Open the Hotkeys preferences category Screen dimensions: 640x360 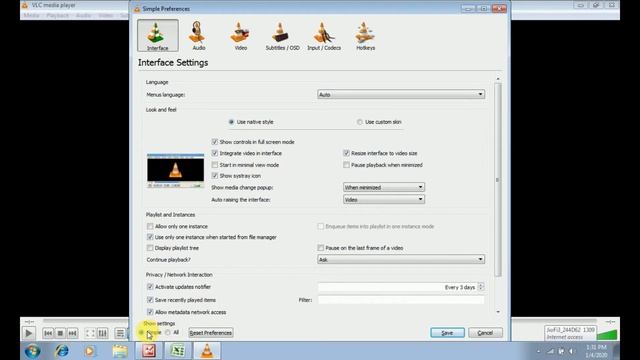coord(365,36)
